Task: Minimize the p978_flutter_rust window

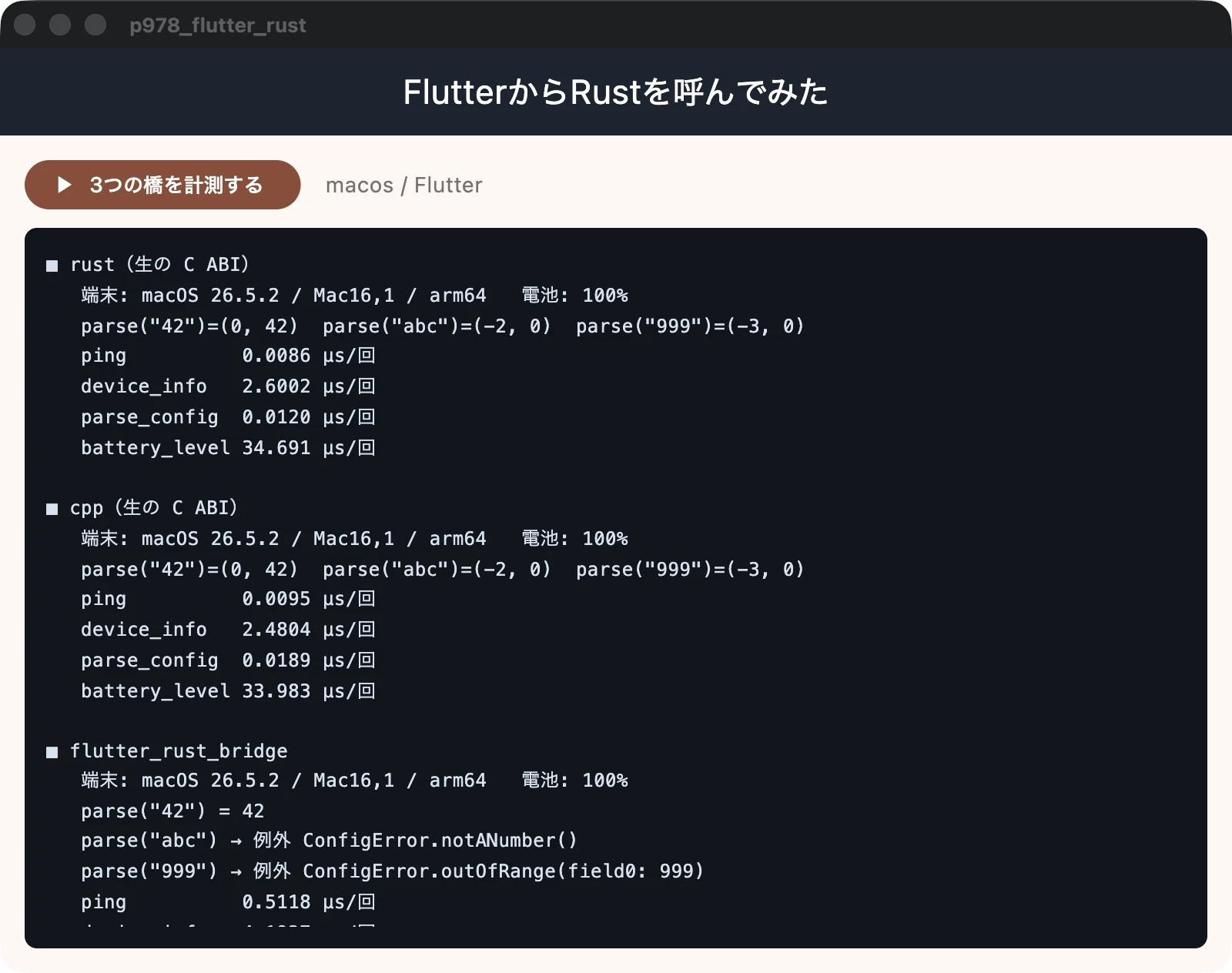Action: tap(60, 25)
